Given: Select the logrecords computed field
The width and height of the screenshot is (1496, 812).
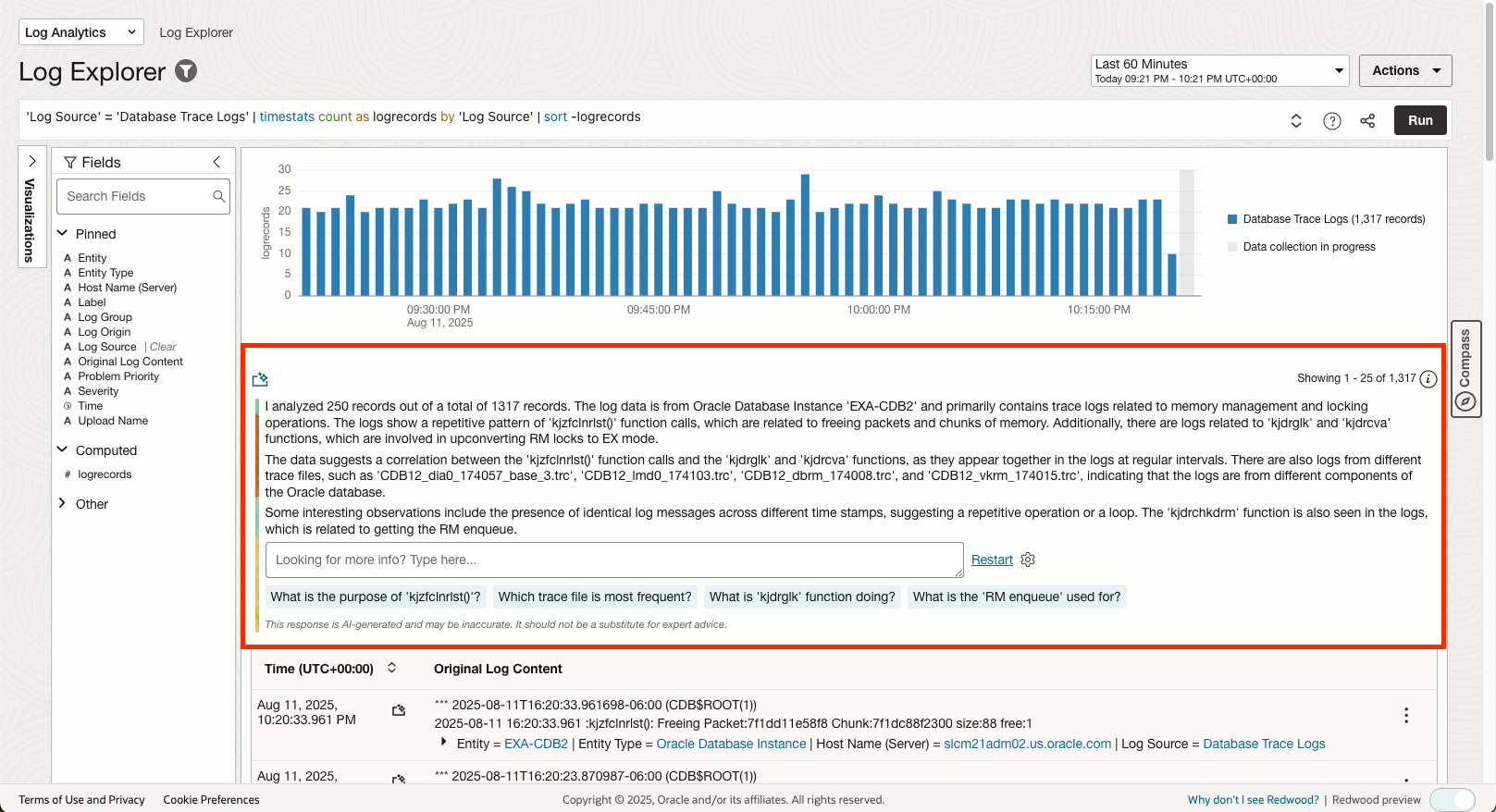Looking at the screenshot, I should coord(105,474).
